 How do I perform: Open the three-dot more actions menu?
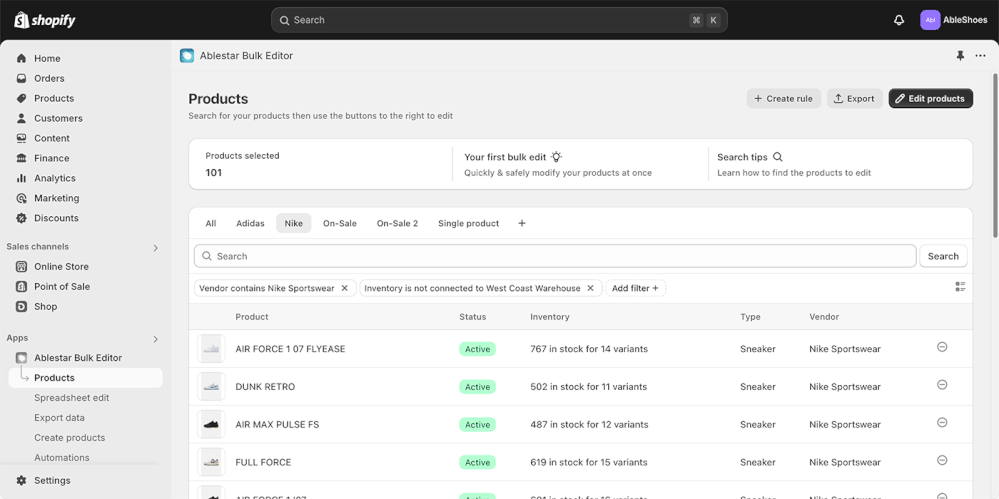point(981,56)
